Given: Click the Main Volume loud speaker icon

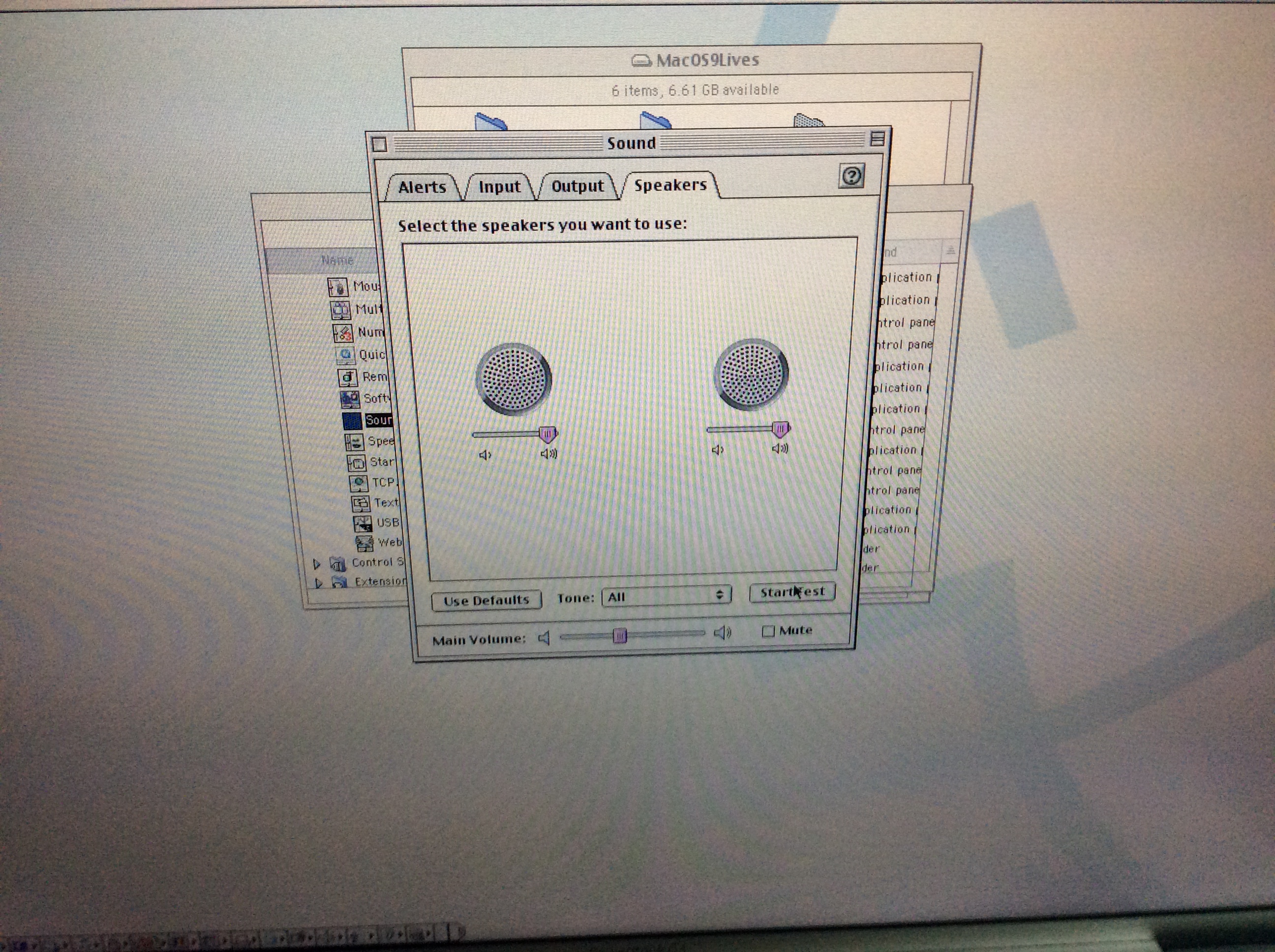Looking at the screenshot, I should [722, 633].
